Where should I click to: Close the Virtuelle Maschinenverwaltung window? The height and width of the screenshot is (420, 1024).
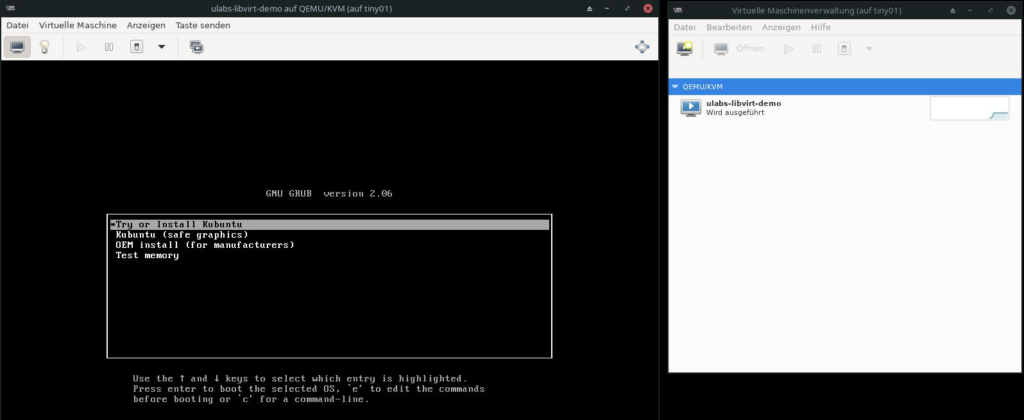pyautogui.click(x=1012, y=10)
